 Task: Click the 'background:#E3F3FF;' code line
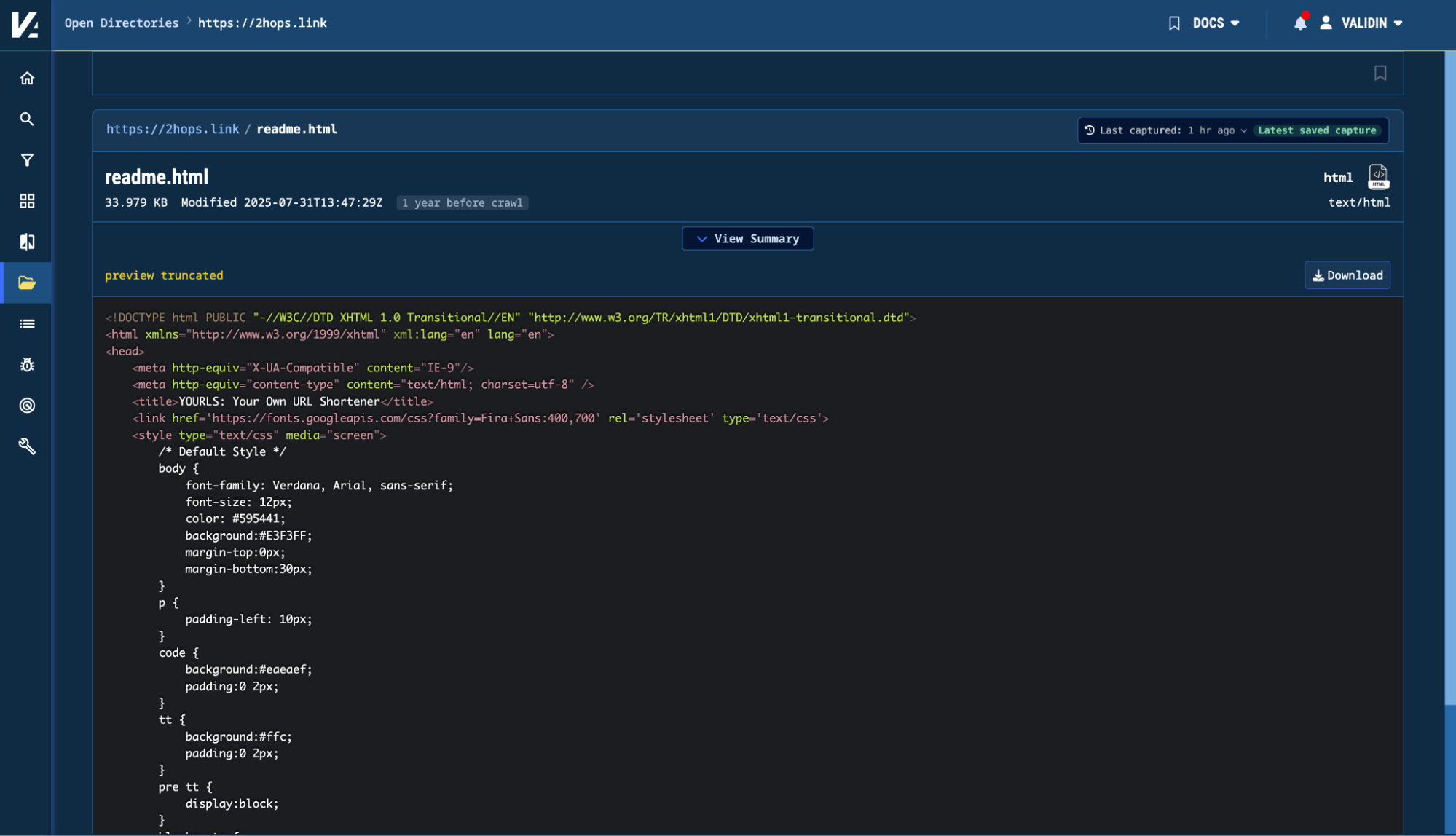point(248,535)
